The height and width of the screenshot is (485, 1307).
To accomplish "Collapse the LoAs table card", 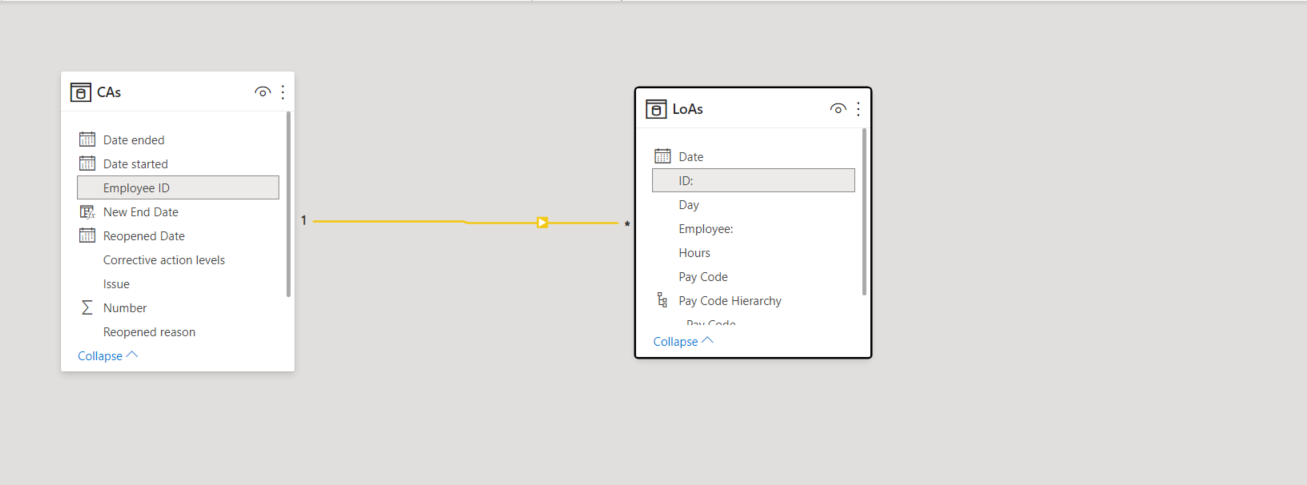I will [x=684, y=341].
